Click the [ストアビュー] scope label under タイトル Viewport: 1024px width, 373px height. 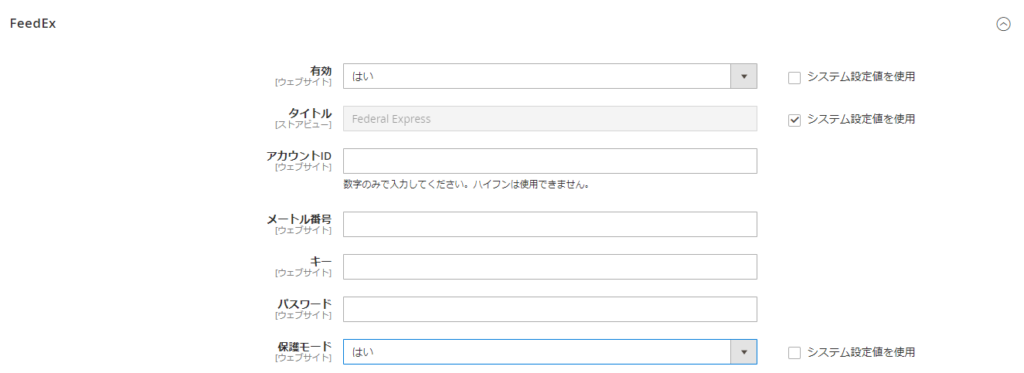coord(303,124)
